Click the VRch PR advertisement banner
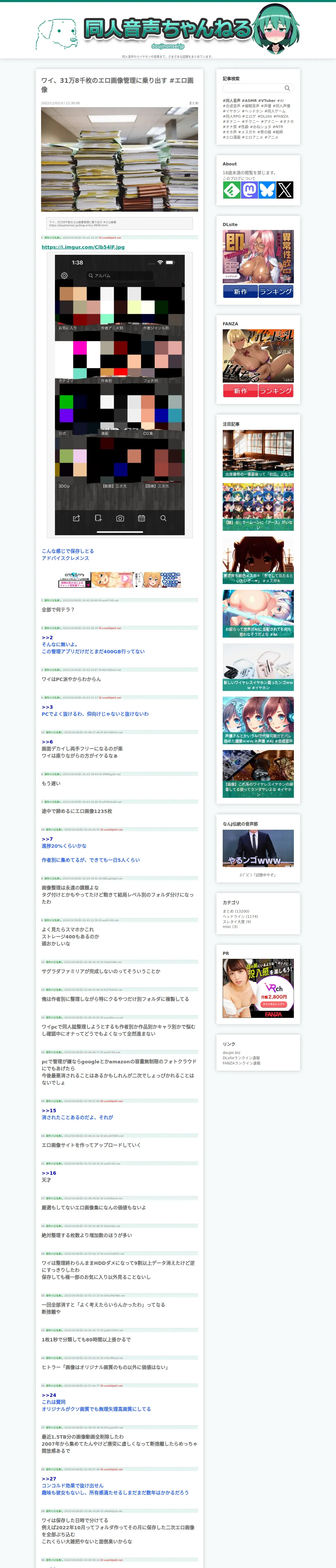This screenshot has height=1568, width=336. [x=258, y=989]
